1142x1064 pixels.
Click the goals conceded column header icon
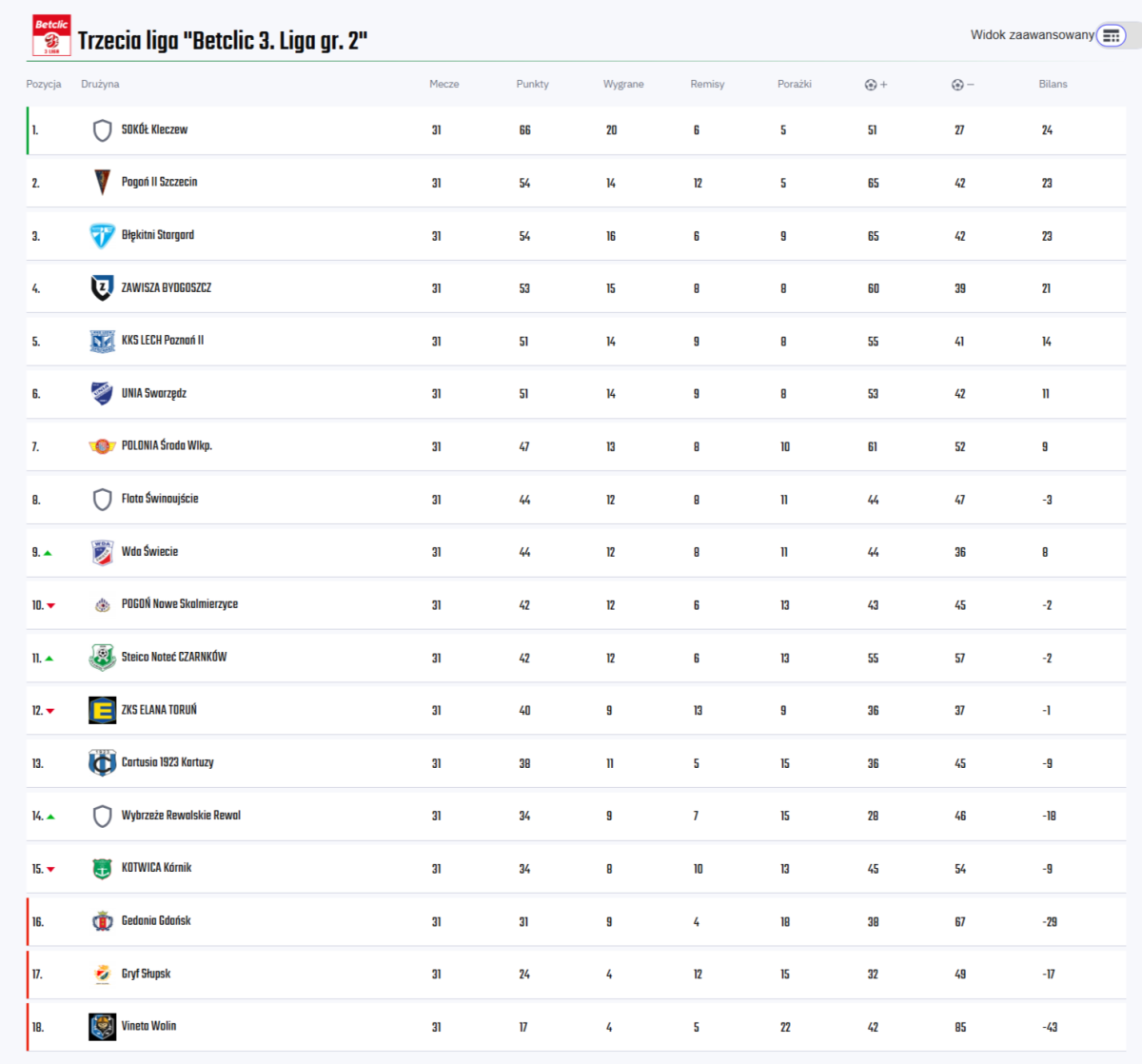click(957, 85)
